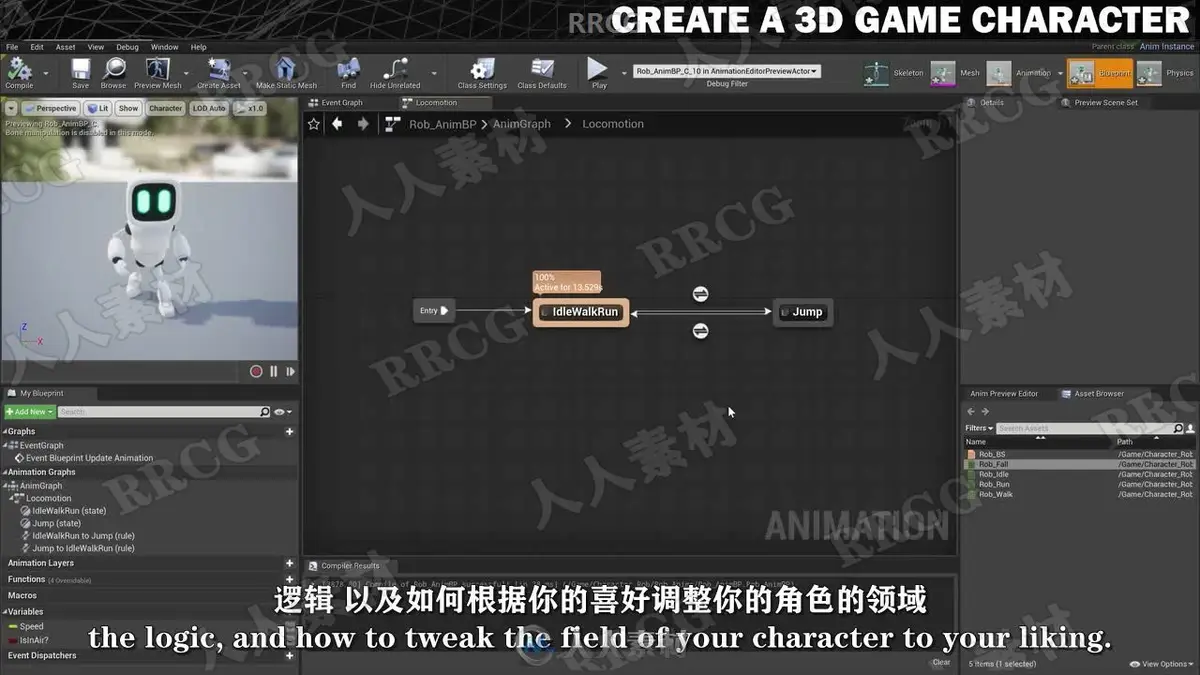
Task: Click Jump to IdleWalkRun transition icon
Action: pyautogui.click(x=701, y=331)
